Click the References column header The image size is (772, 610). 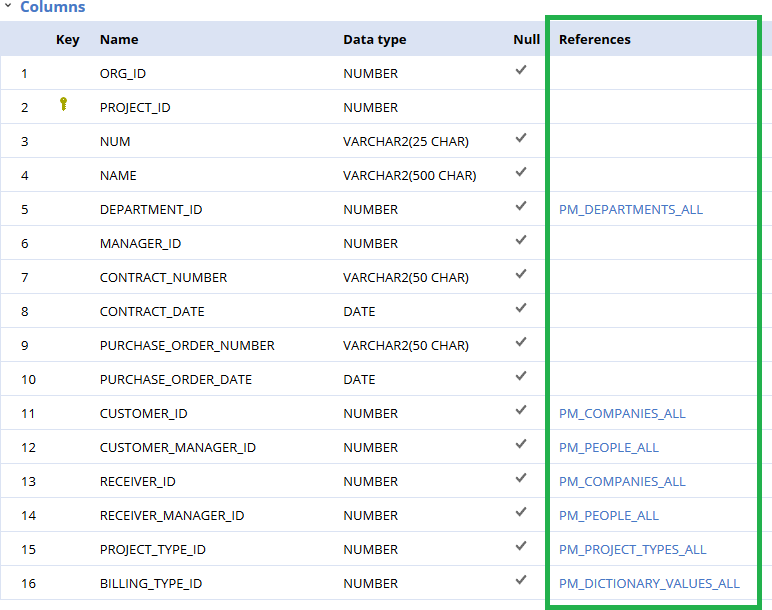pyautogui.click(x=594, y=39)
